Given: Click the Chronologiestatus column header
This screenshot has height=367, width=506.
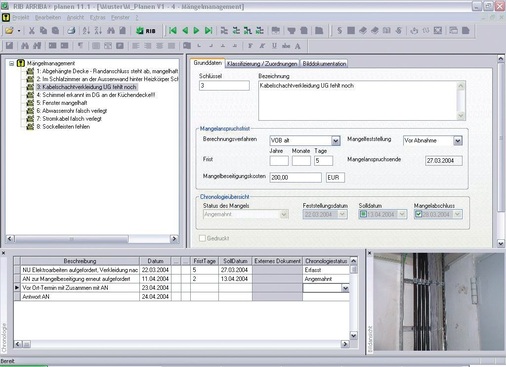Looking at the screenshot, I should 326,261.
